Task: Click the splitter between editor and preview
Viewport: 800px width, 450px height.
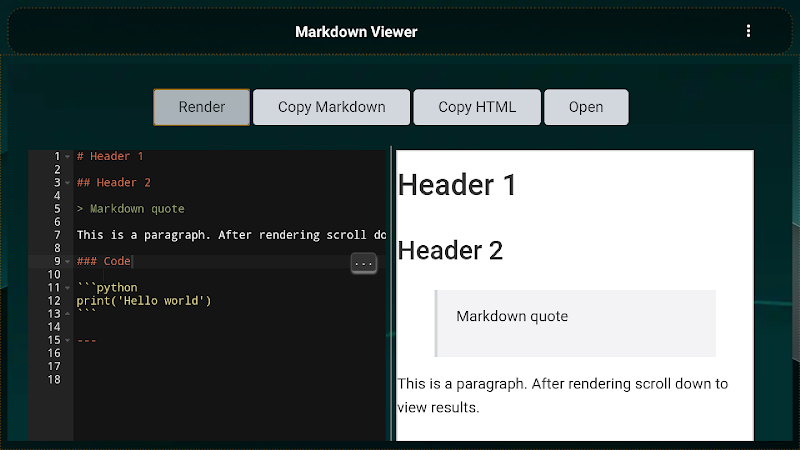Action: point(391,293)
